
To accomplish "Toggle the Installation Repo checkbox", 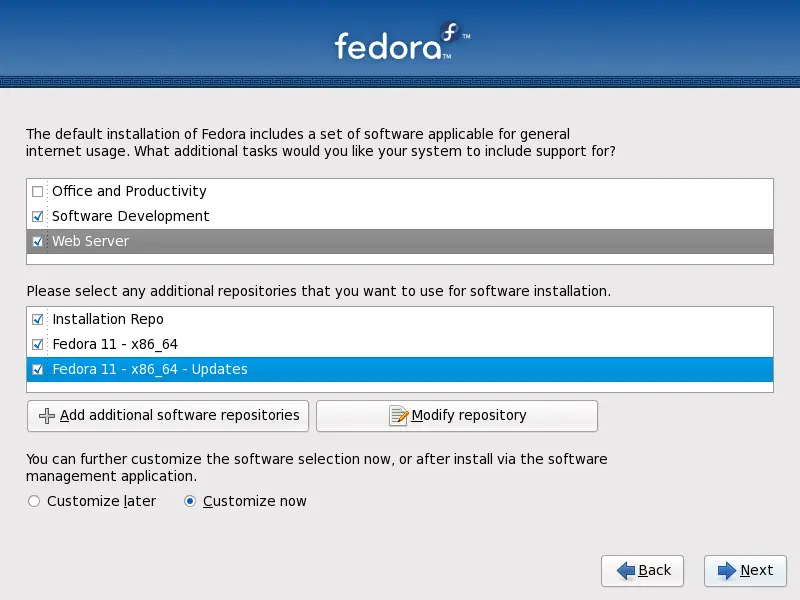I will (x=37, y=319).
